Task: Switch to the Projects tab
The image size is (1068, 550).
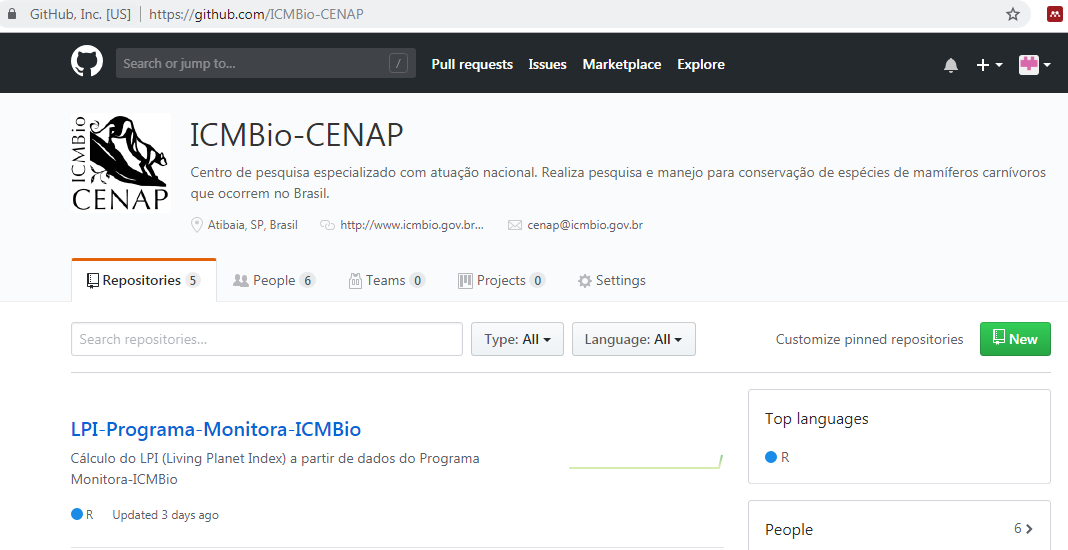Action: click(501, 280)
